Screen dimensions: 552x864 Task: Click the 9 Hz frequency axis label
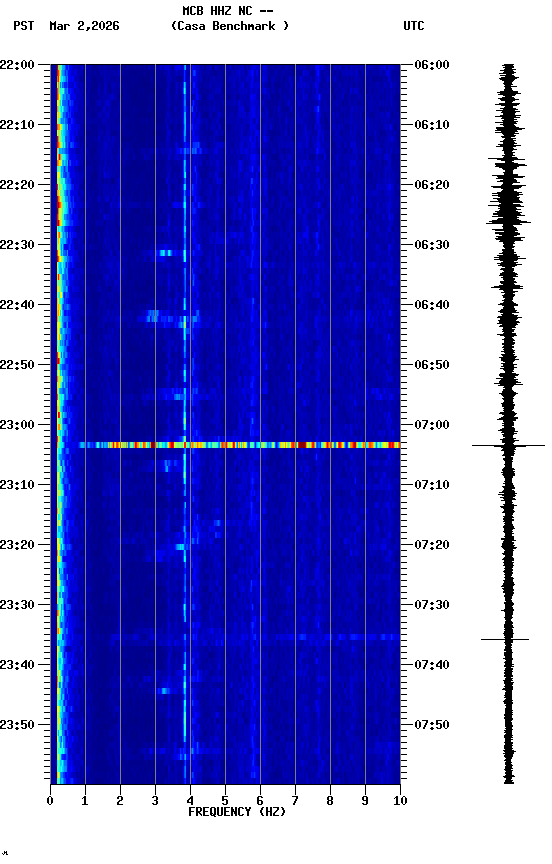click(x=365, y=801)
